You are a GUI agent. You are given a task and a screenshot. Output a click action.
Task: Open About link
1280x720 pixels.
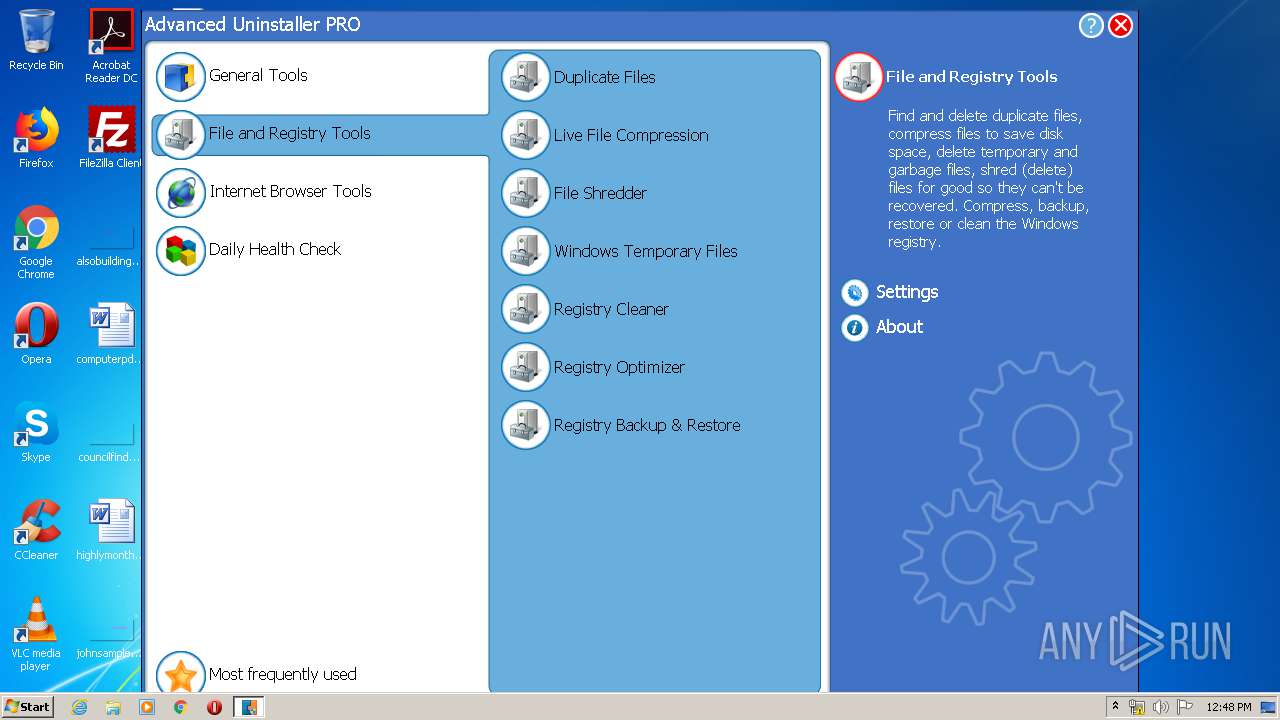point(899,327)
